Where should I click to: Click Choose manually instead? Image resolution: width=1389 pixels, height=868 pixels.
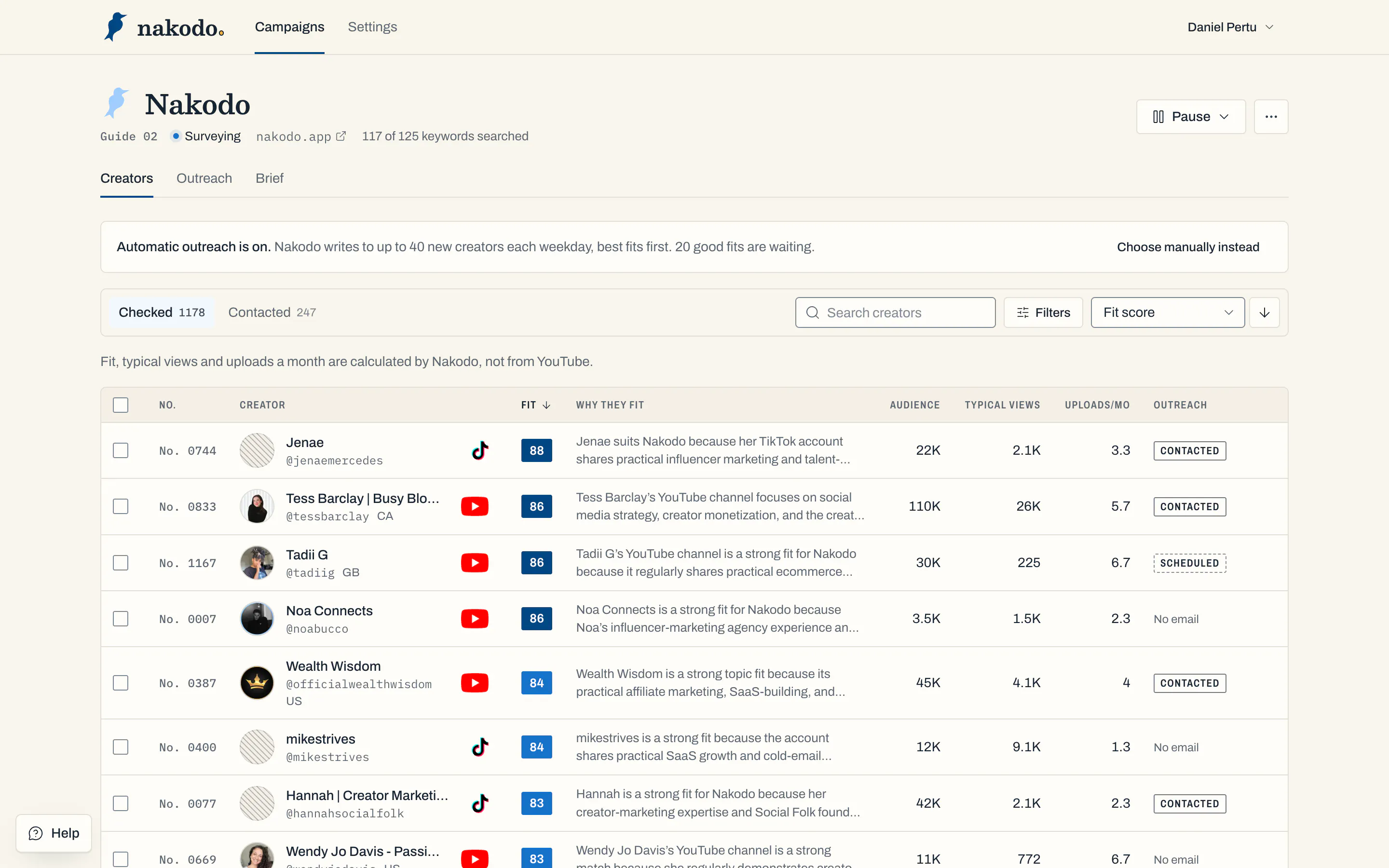click(x=1187, y=247)
